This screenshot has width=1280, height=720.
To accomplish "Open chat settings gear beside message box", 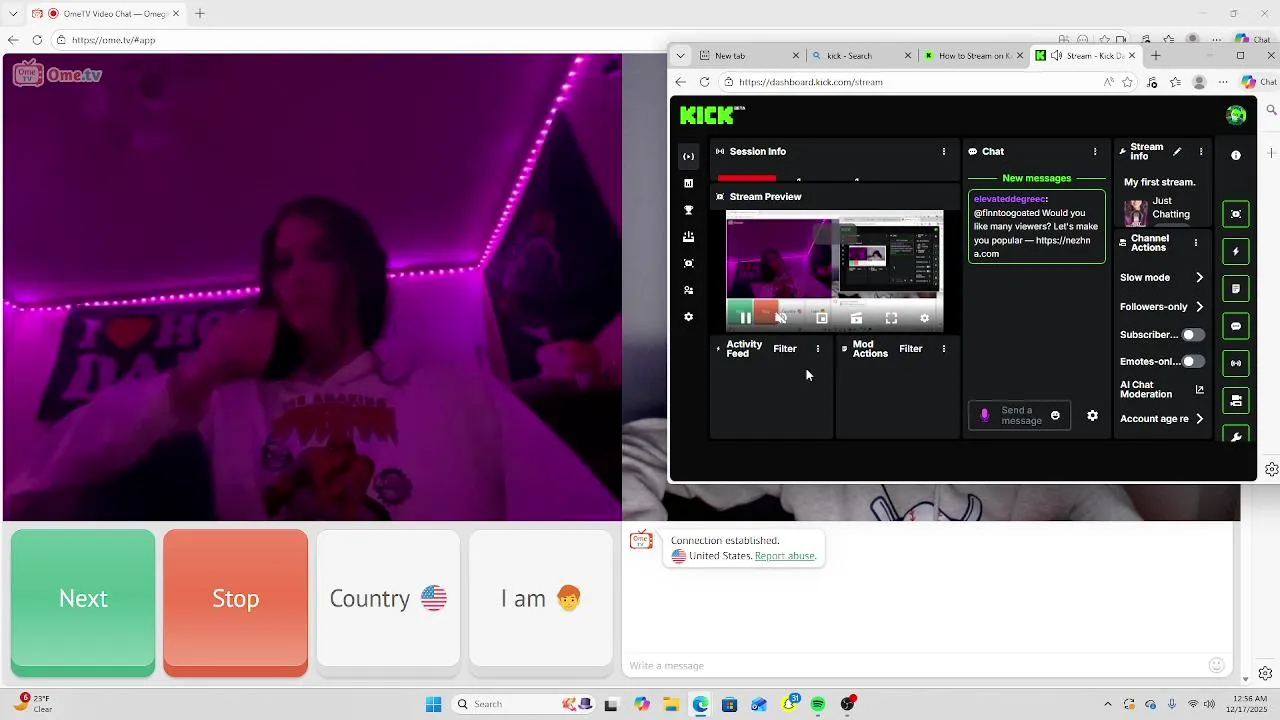I will [1092, 415].
